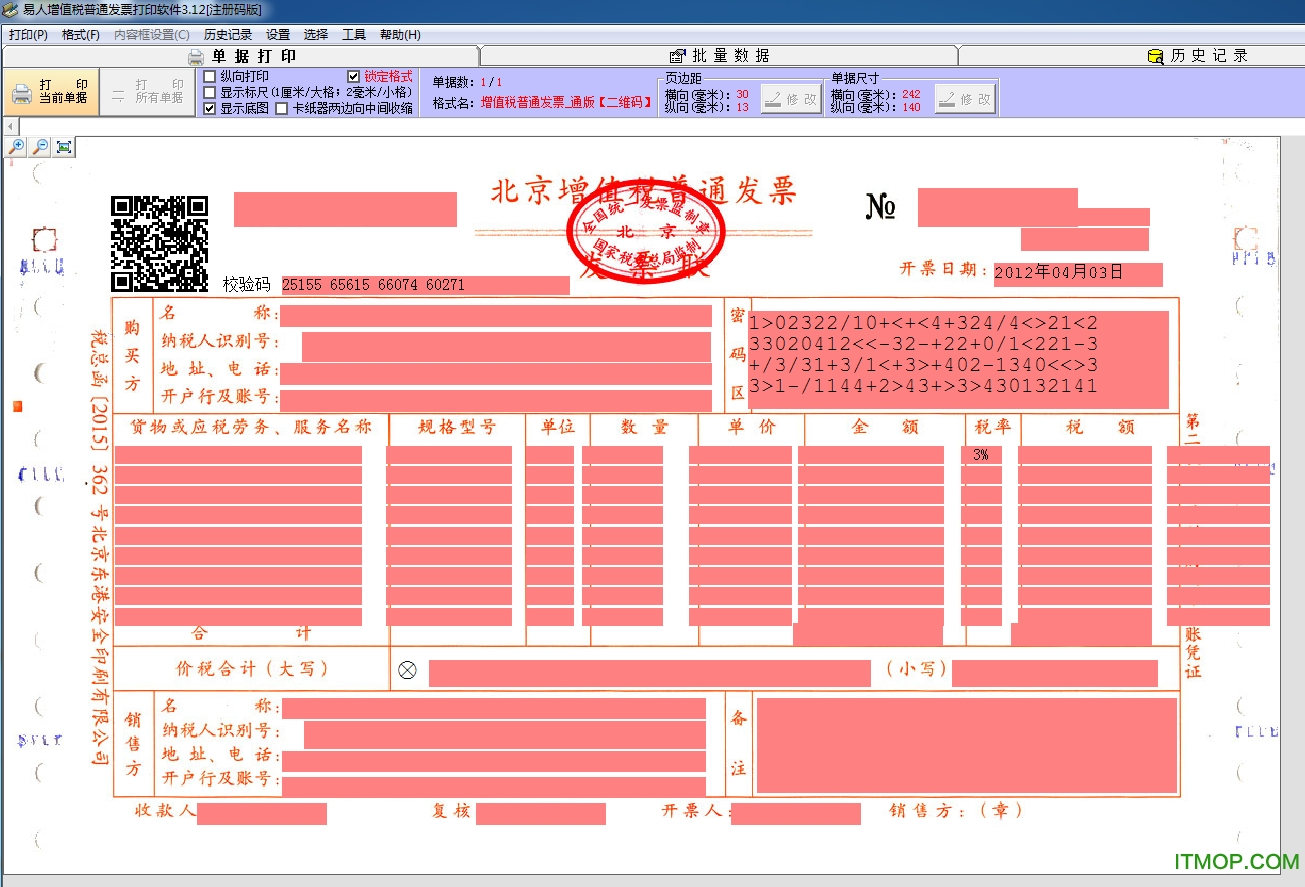Click 修改 button for 页边距
This screenshot has width=1305, height=887.
coord(791,99)
